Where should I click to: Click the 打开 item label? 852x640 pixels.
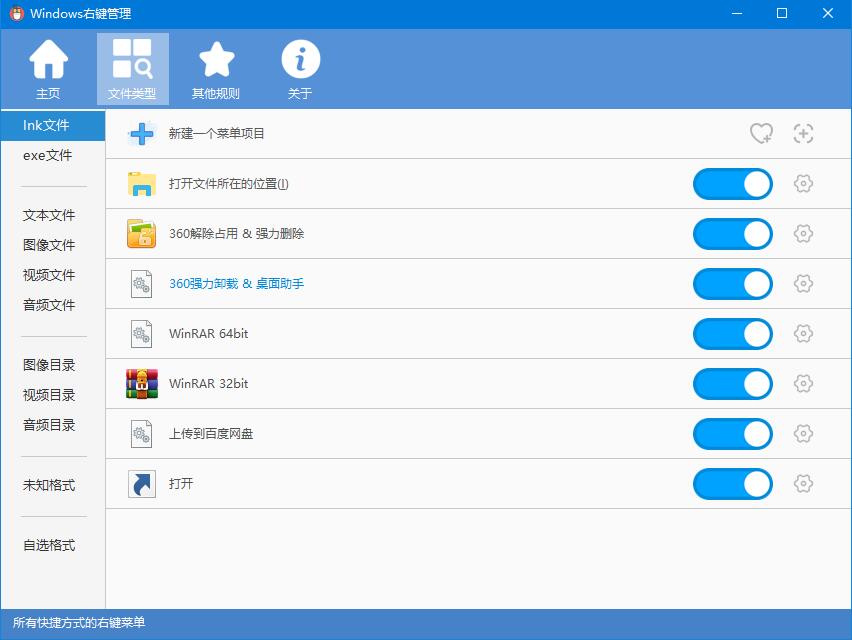181,484
